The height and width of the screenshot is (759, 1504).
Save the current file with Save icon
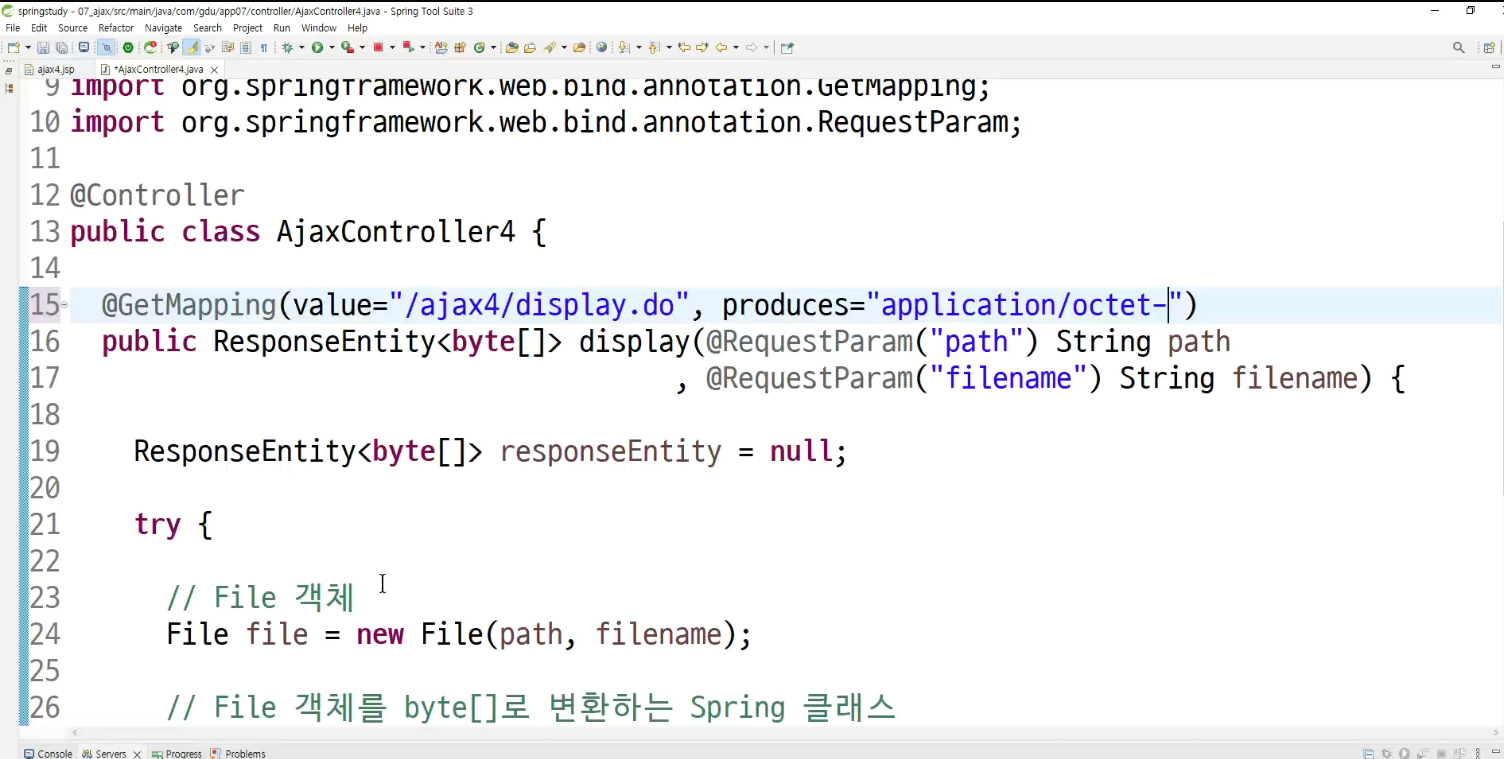43,47
